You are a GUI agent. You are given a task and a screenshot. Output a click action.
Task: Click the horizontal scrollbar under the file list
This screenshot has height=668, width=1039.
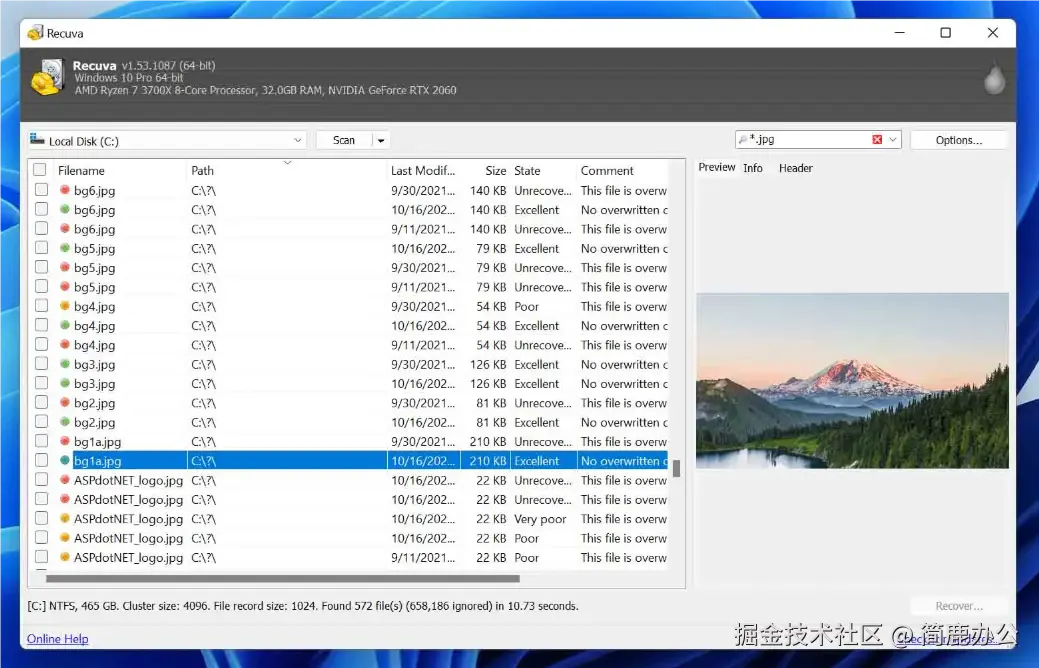(x=283, y=579)
